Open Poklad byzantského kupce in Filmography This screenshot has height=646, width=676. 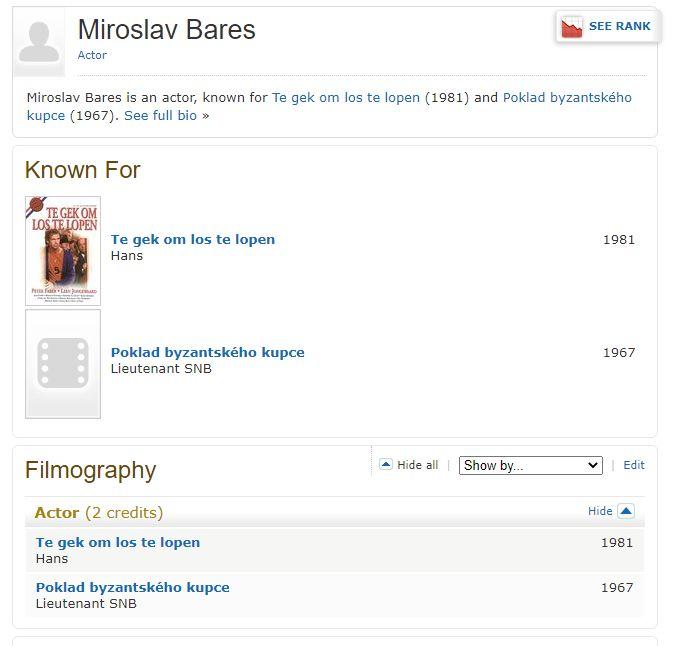(x=133, y=587)
